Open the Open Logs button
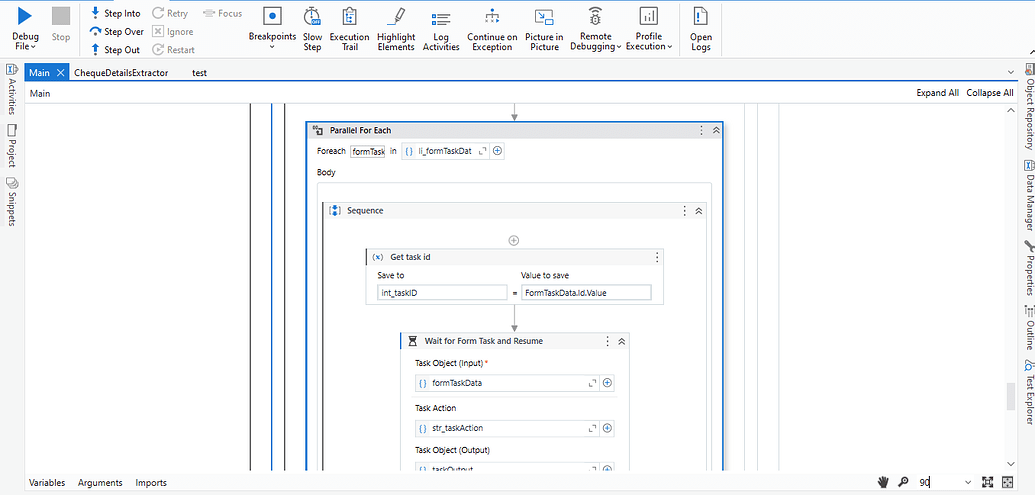The height and width of the screenshot is (495, 1035). coord(700,28)
